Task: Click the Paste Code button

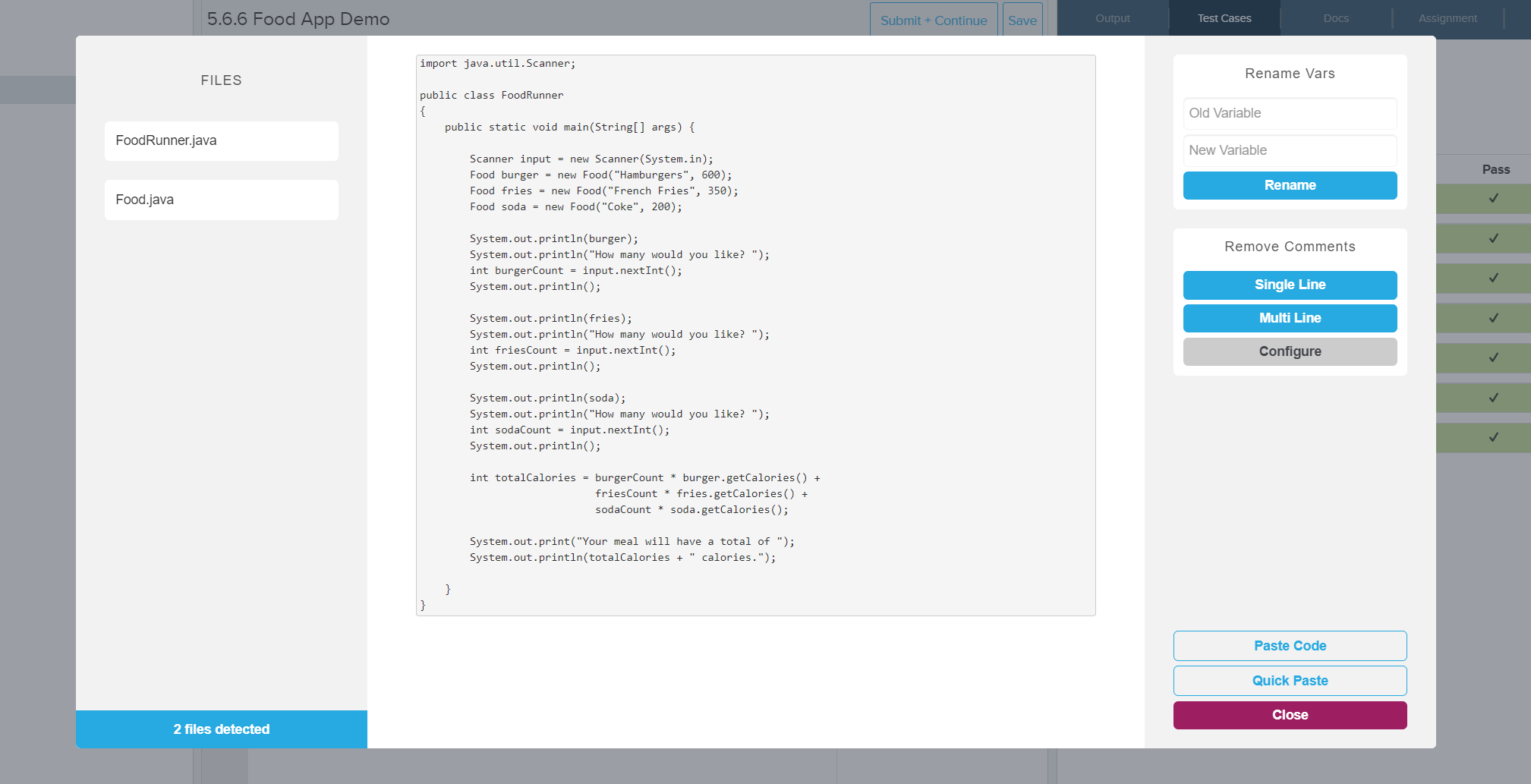Action: pos(1290,646)
